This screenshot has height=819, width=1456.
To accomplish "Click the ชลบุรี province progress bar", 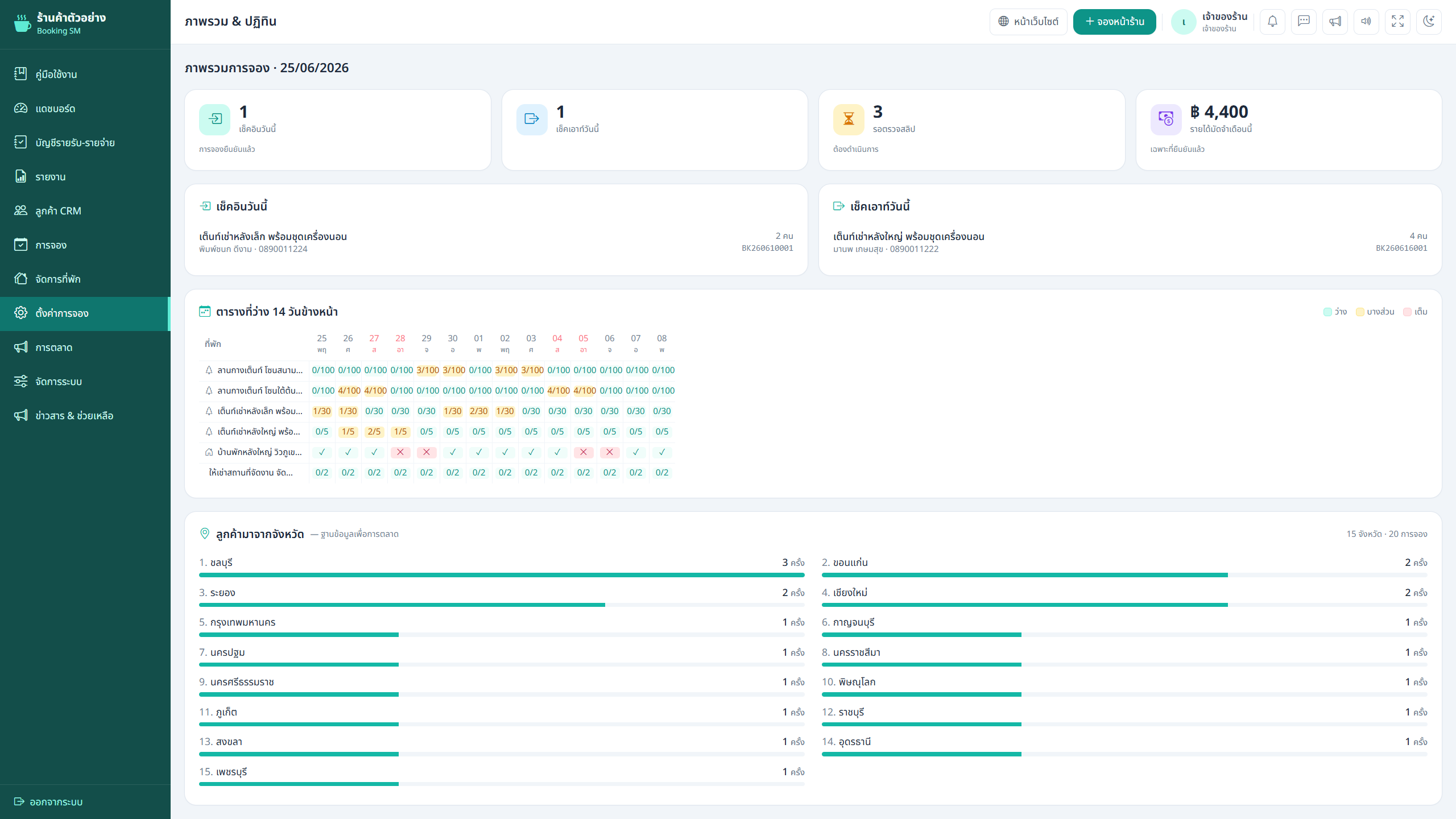I will [502, 575].
